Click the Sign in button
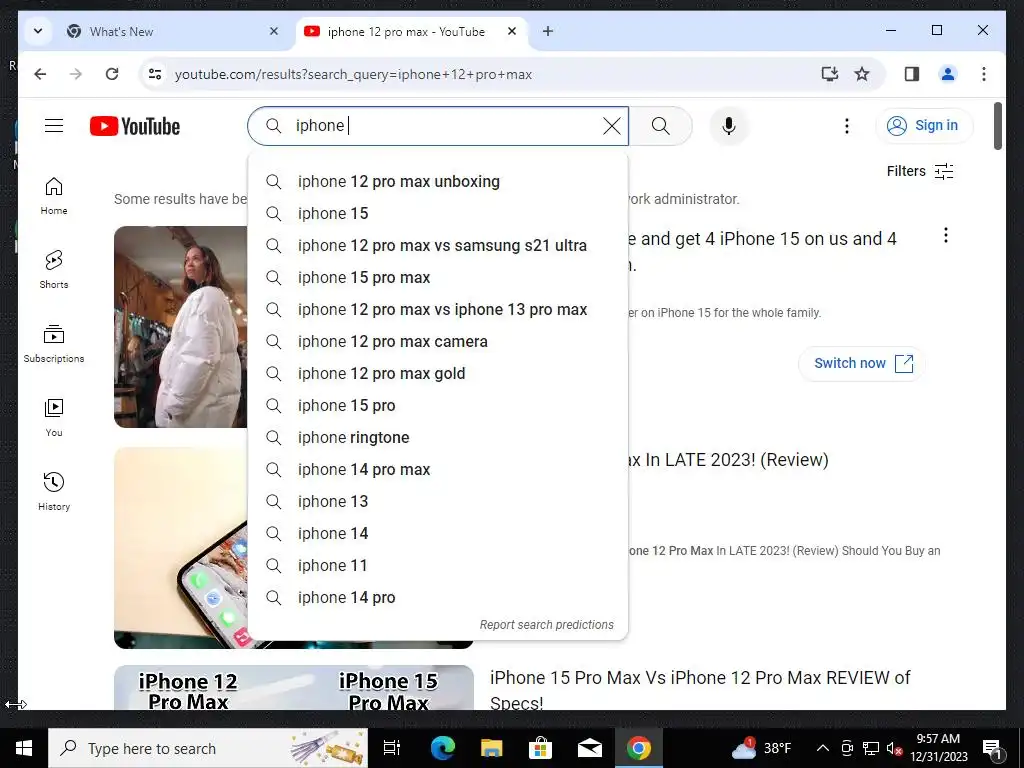Viewport: 1024px width, 768px height. pos(924,125)
